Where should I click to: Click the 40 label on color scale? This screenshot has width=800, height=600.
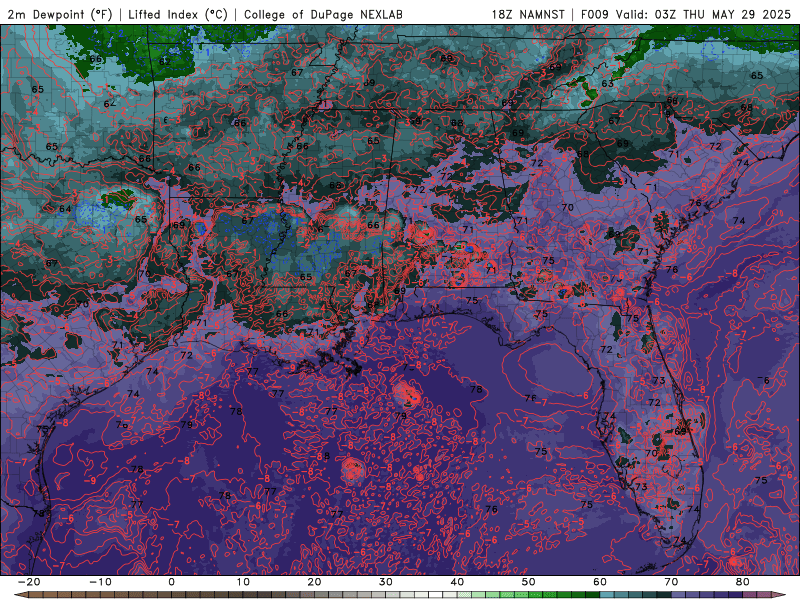tap(457, 582)
